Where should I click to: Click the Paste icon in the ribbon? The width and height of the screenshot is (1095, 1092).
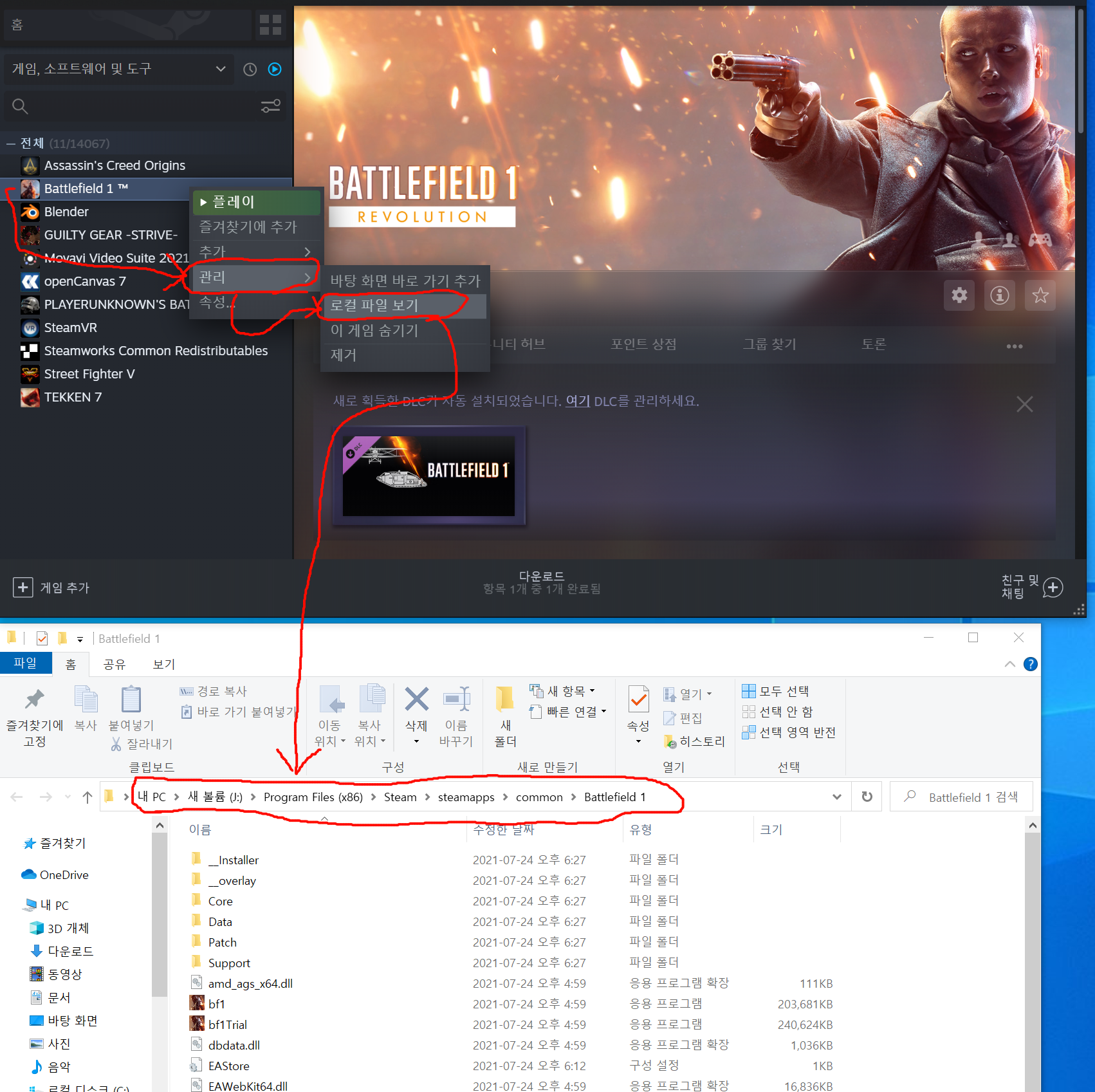tap(131, 699)
